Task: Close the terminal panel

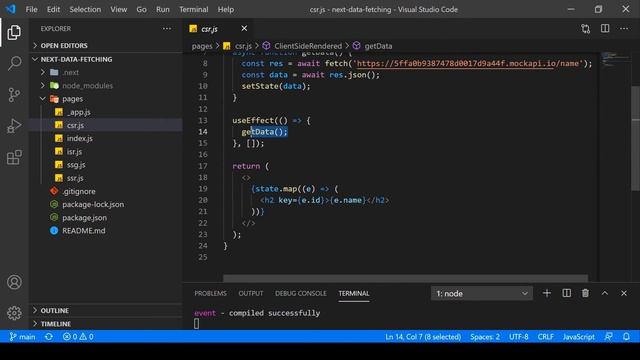Action: [624, 293]
